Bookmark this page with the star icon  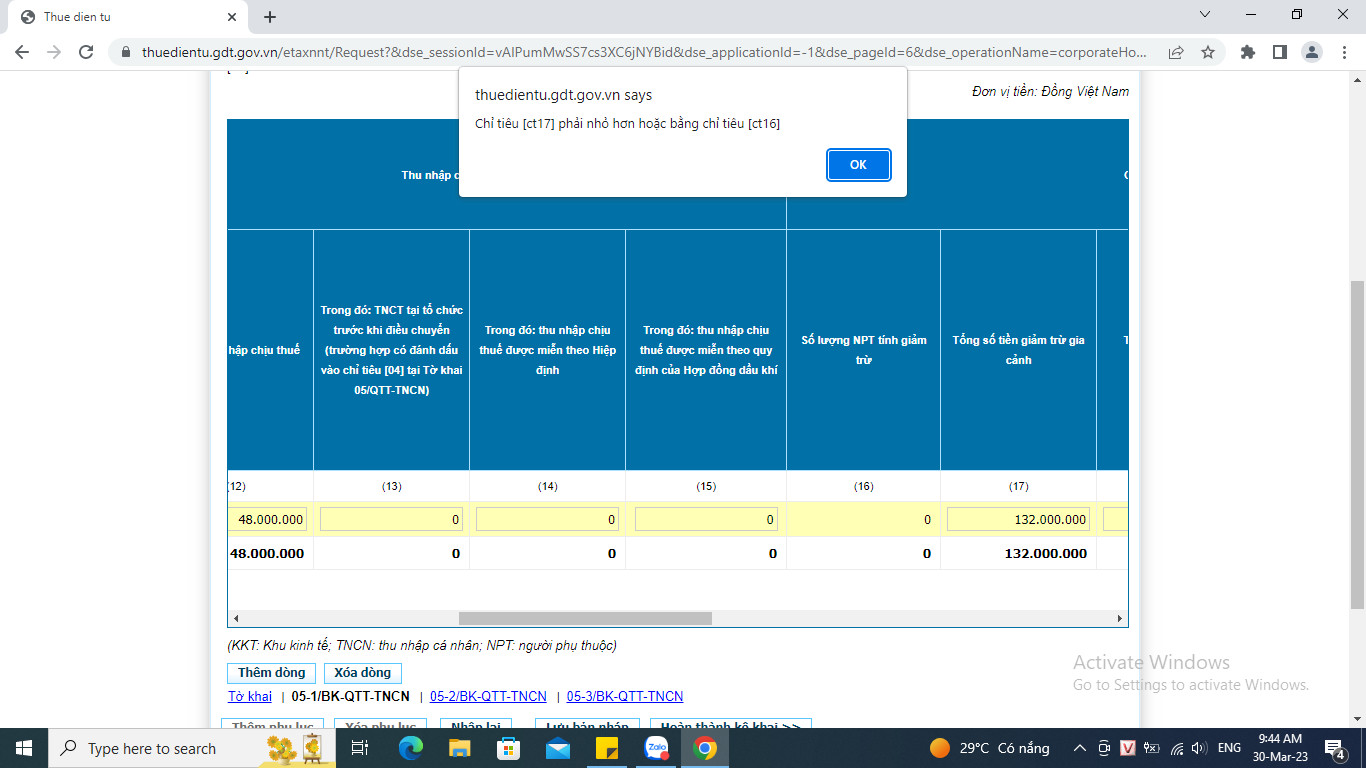(1208, 52)
